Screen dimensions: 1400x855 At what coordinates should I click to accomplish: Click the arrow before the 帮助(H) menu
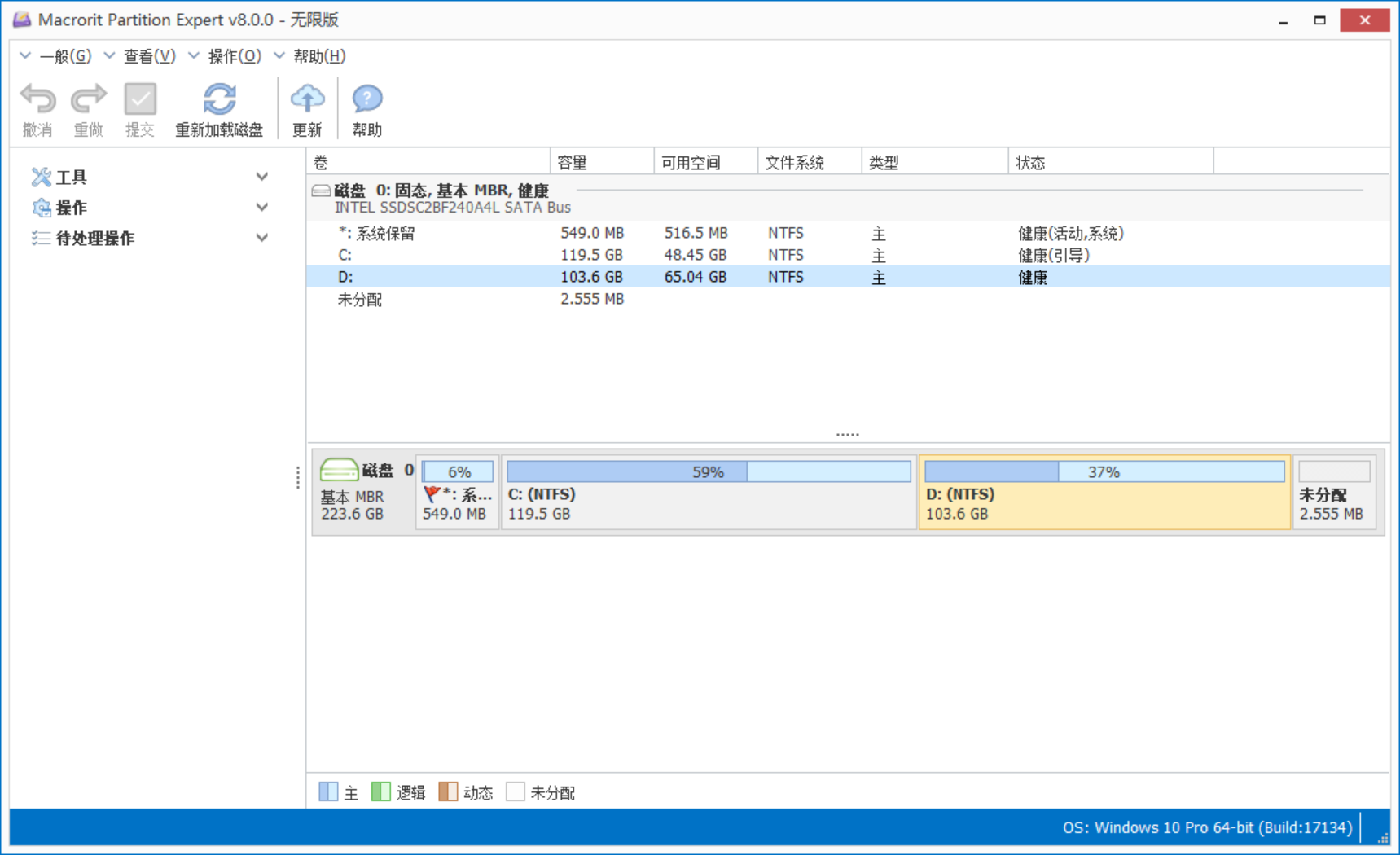coord(279,55)
